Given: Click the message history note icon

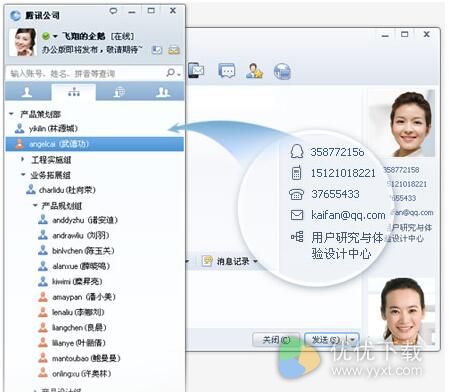Looking at the screenshot, I should coord(207,261).
